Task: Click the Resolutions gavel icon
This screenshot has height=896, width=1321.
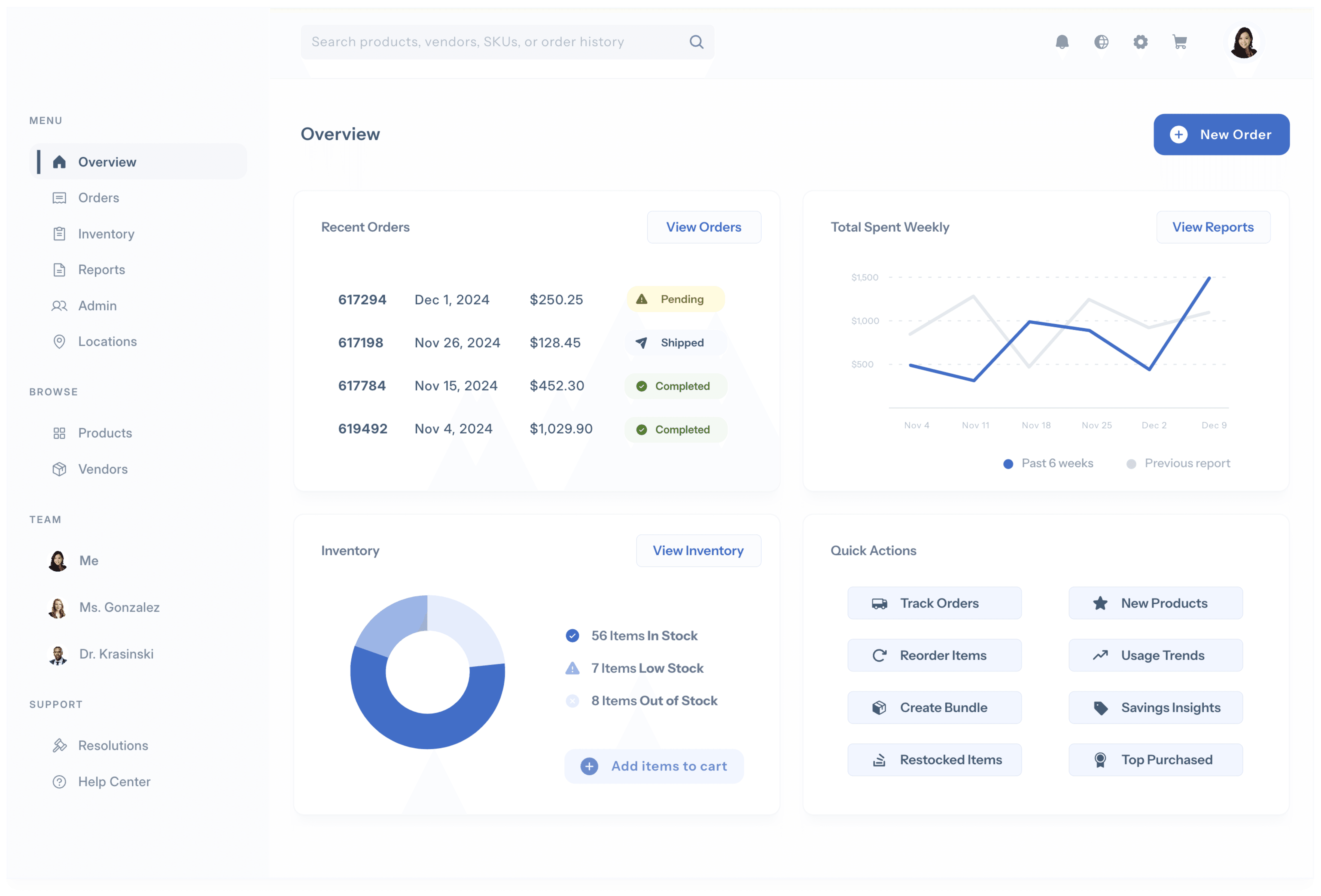Action: click(59, 745)
